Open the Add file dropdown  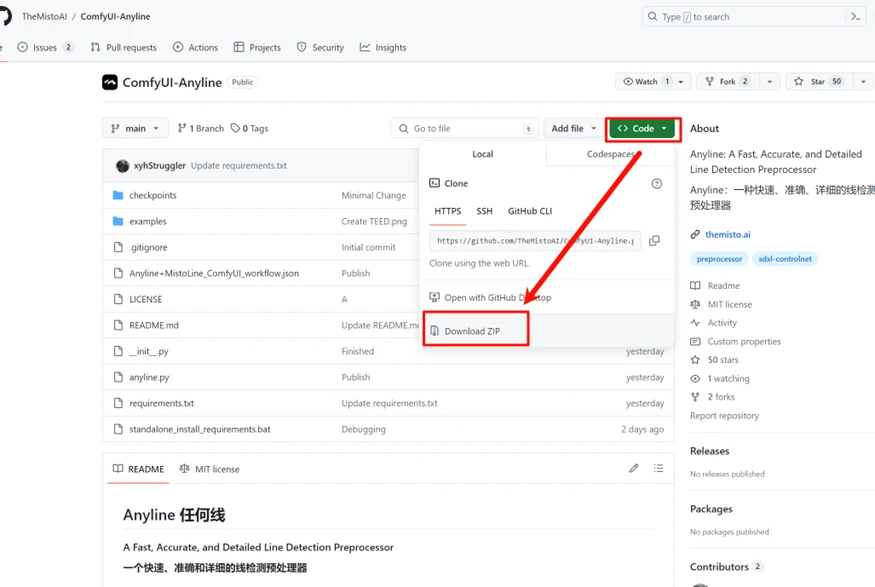[573, 128]
